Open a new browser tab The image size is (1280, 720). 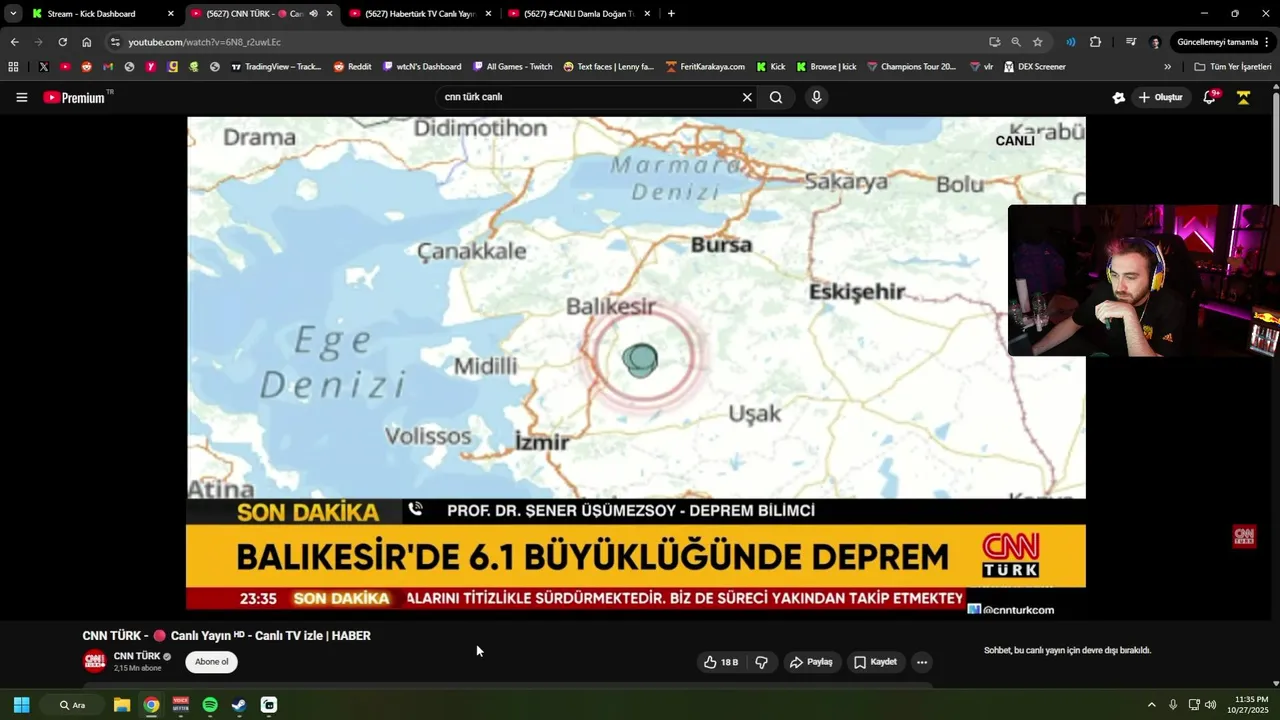[x=671, y=14]
